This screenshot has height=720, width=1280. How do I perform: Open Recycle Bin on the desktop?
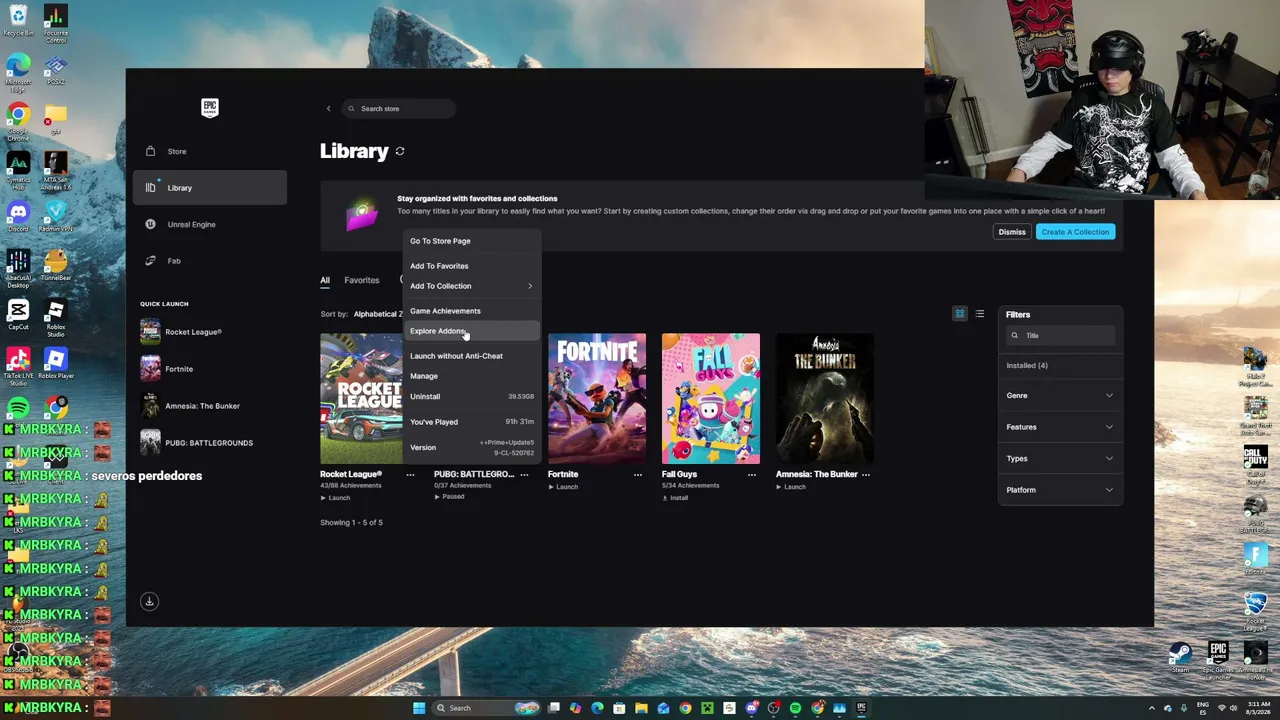coord(18,20)
